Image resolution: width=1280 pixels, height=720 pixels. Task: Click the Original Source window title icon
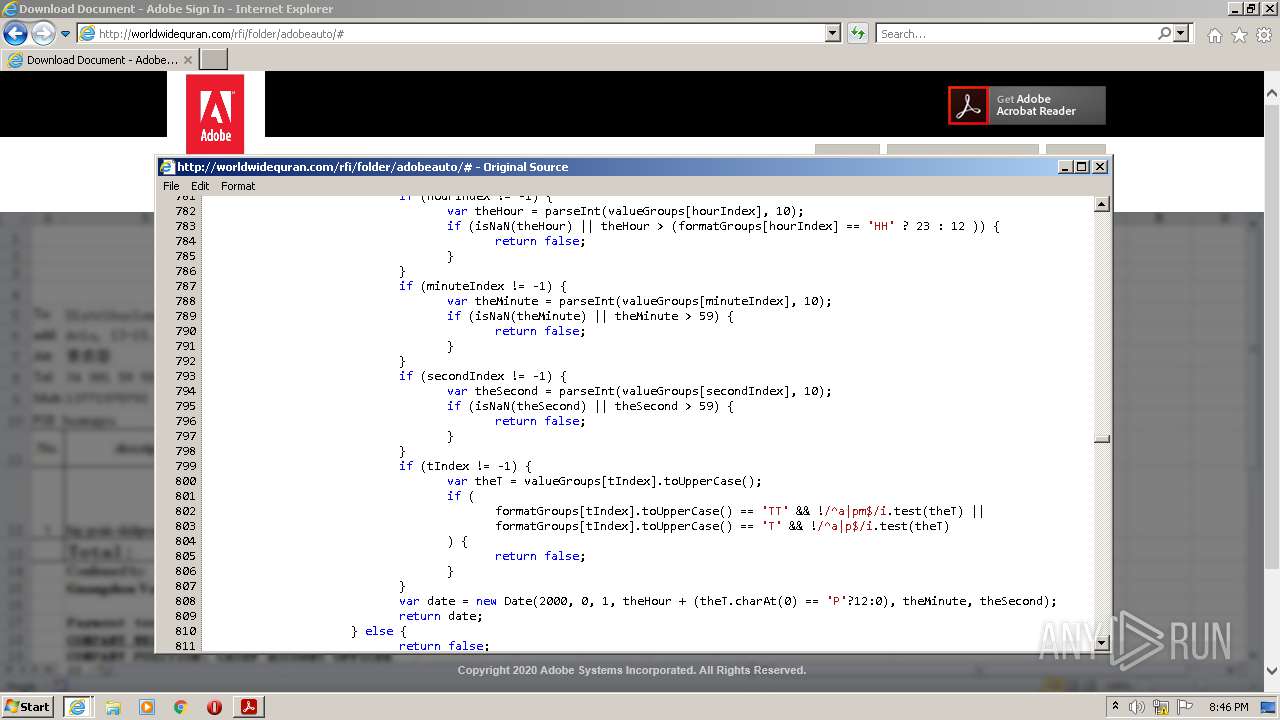(168, 167)
